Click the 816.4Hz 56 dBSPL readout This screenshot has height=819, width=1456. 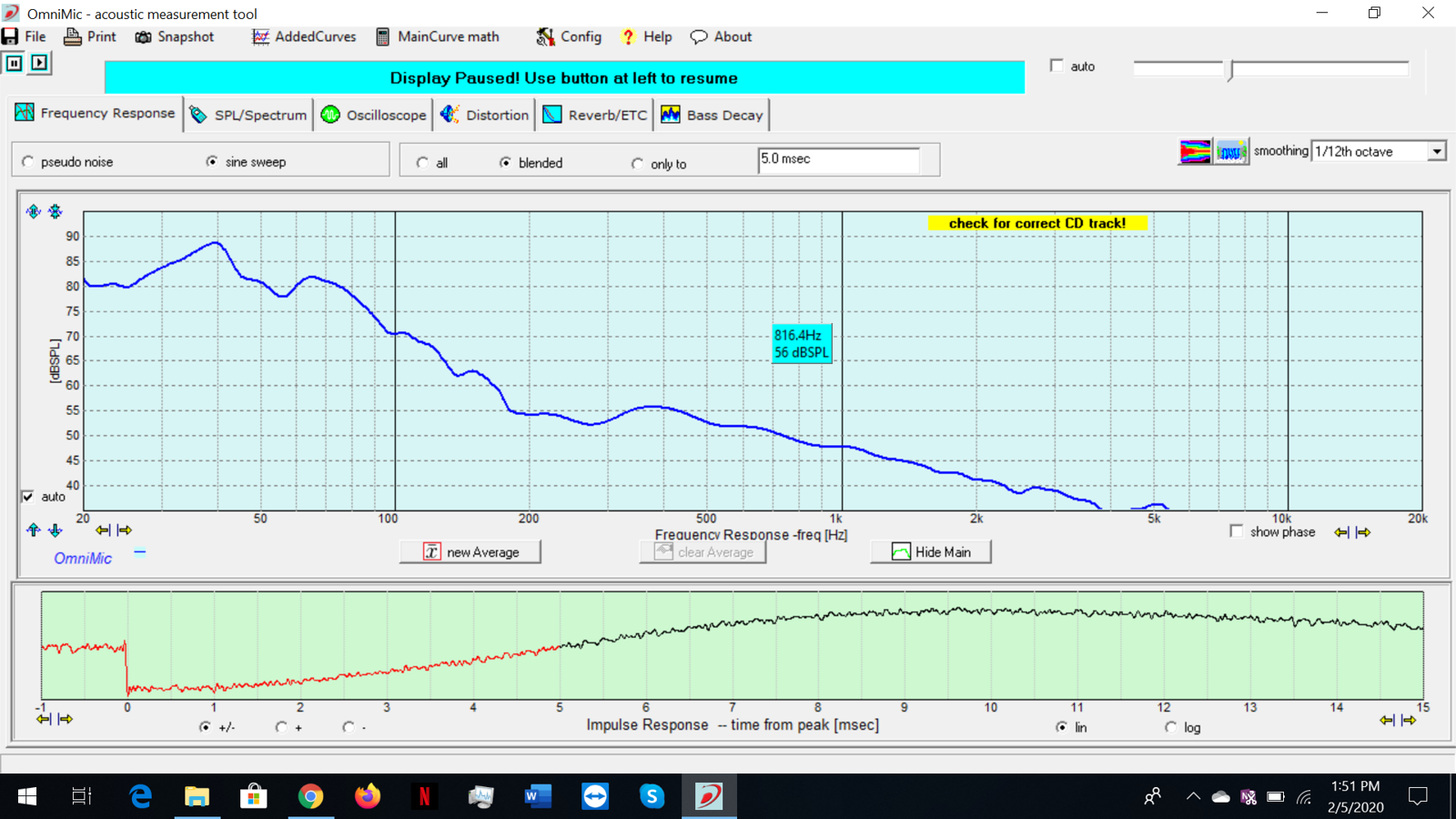click(x=802, y=344)
